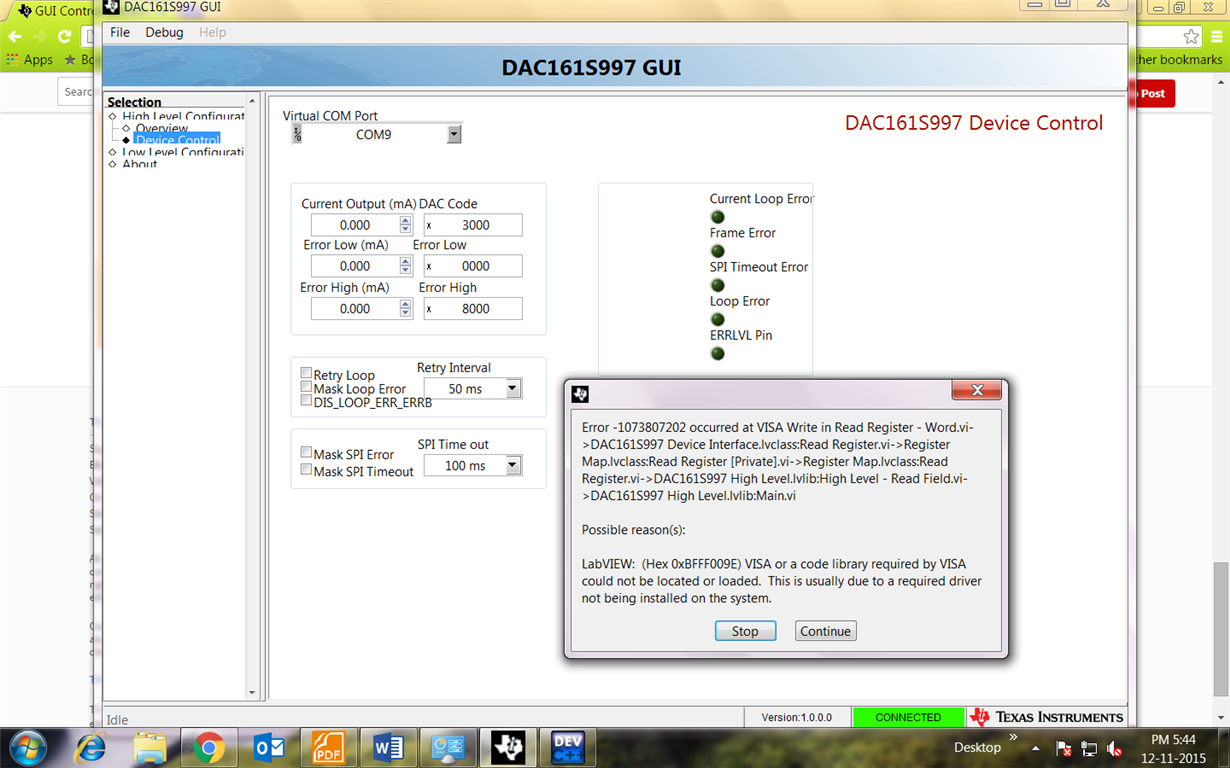Viewport: 1230px width, 768px height.
Task: Toggle Mask SPI Timeout checkbox
Action: [307, 469]
